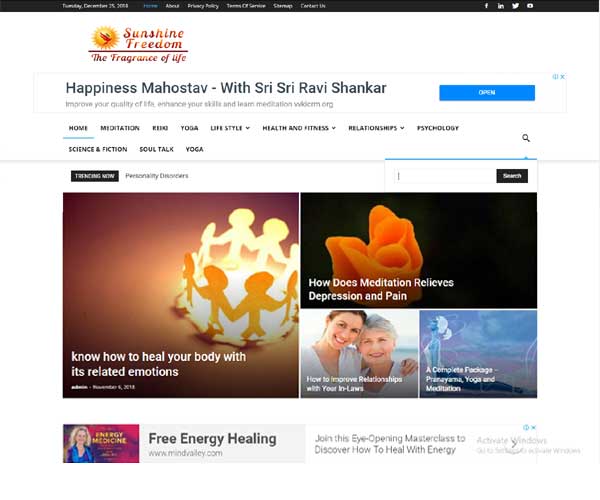
Task: Open the Reiki menu item
Action: click(x=160, y=128)
